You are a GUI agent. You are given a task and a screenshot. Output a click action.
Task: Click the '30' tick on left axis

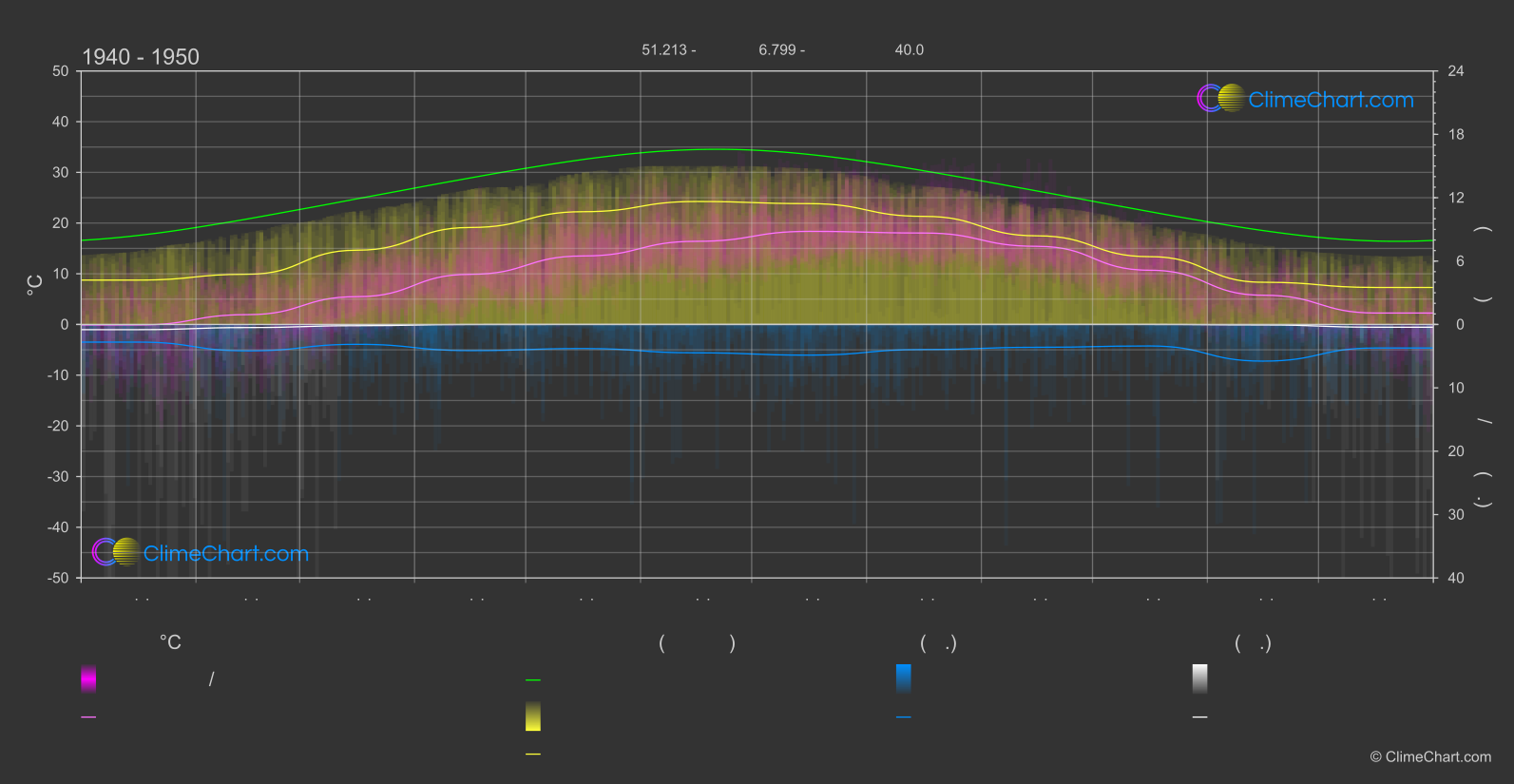61,173
